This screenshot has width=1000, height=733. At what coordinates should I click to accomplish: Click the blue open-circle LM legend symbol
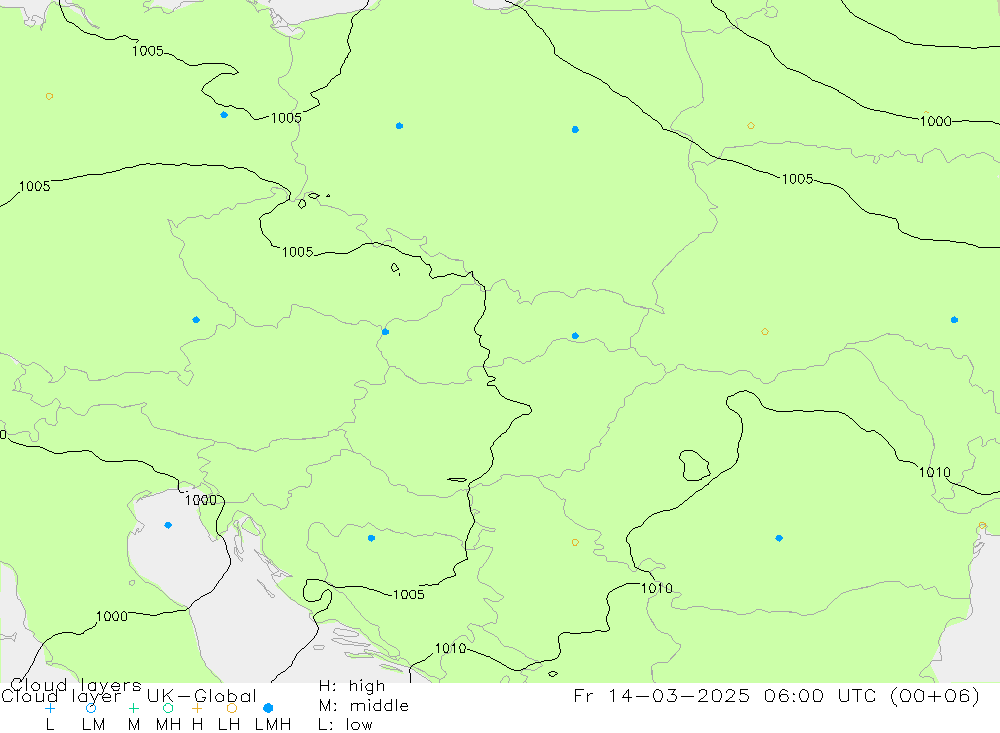pyautogui.click(x=91, y=708)
